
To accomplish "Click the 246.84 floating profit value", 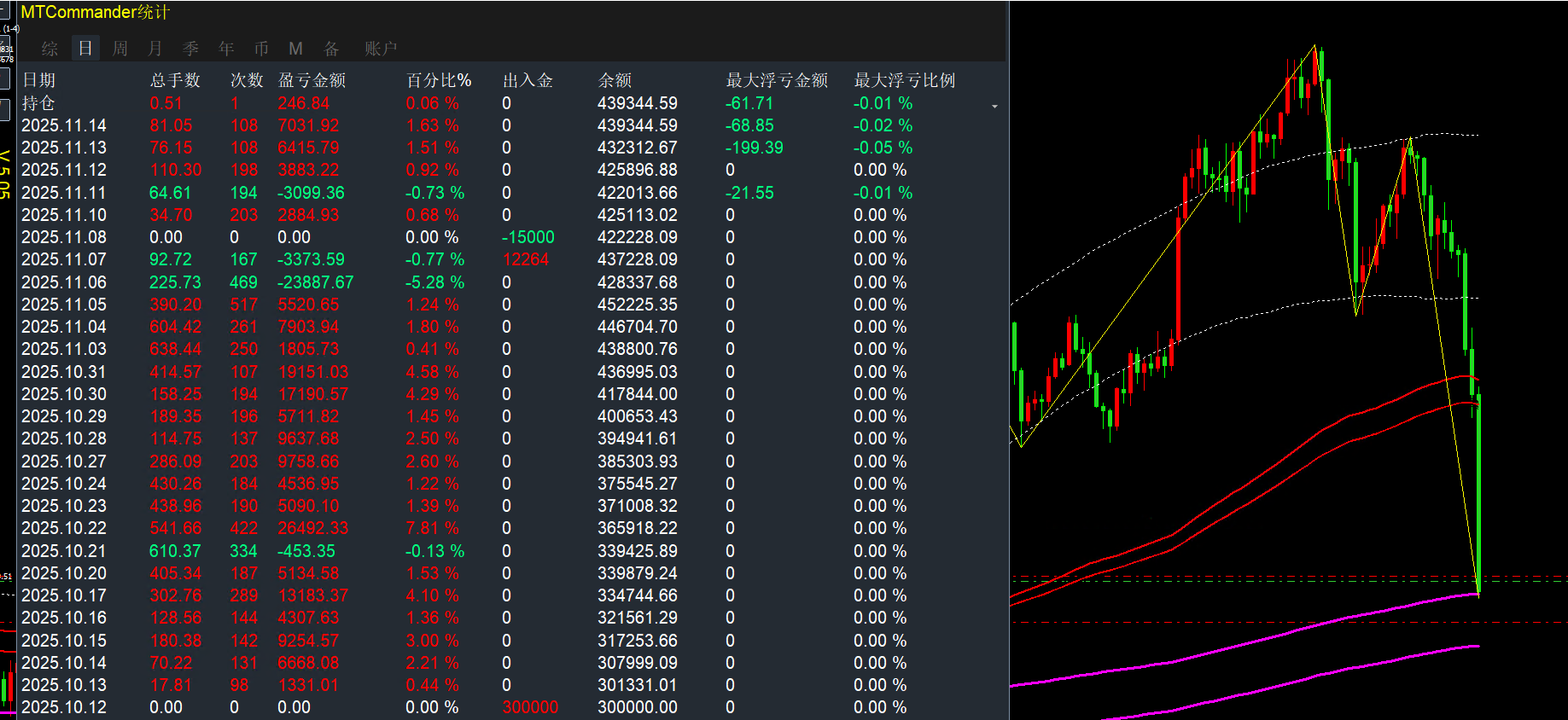I will tap(303, 103).
